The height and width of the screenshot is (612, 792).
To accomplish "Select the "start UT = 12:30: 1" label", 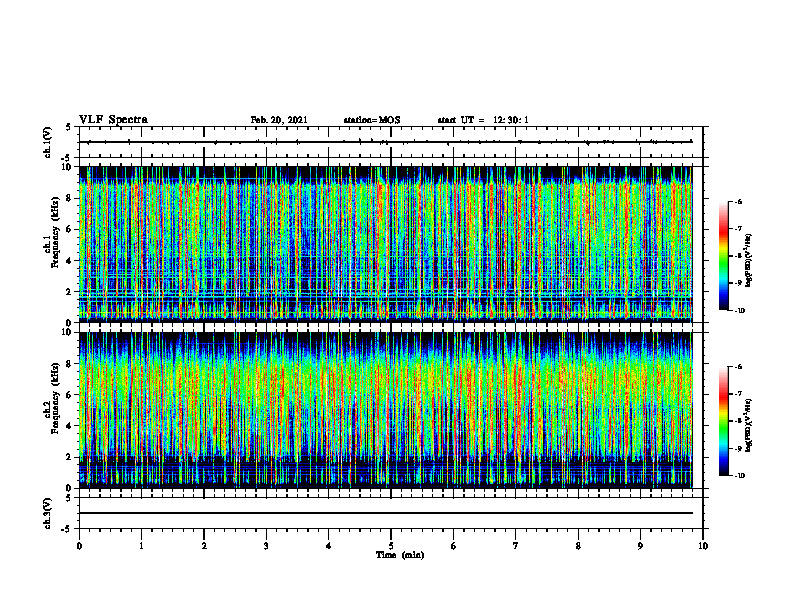I will click(x=483, y=120).
